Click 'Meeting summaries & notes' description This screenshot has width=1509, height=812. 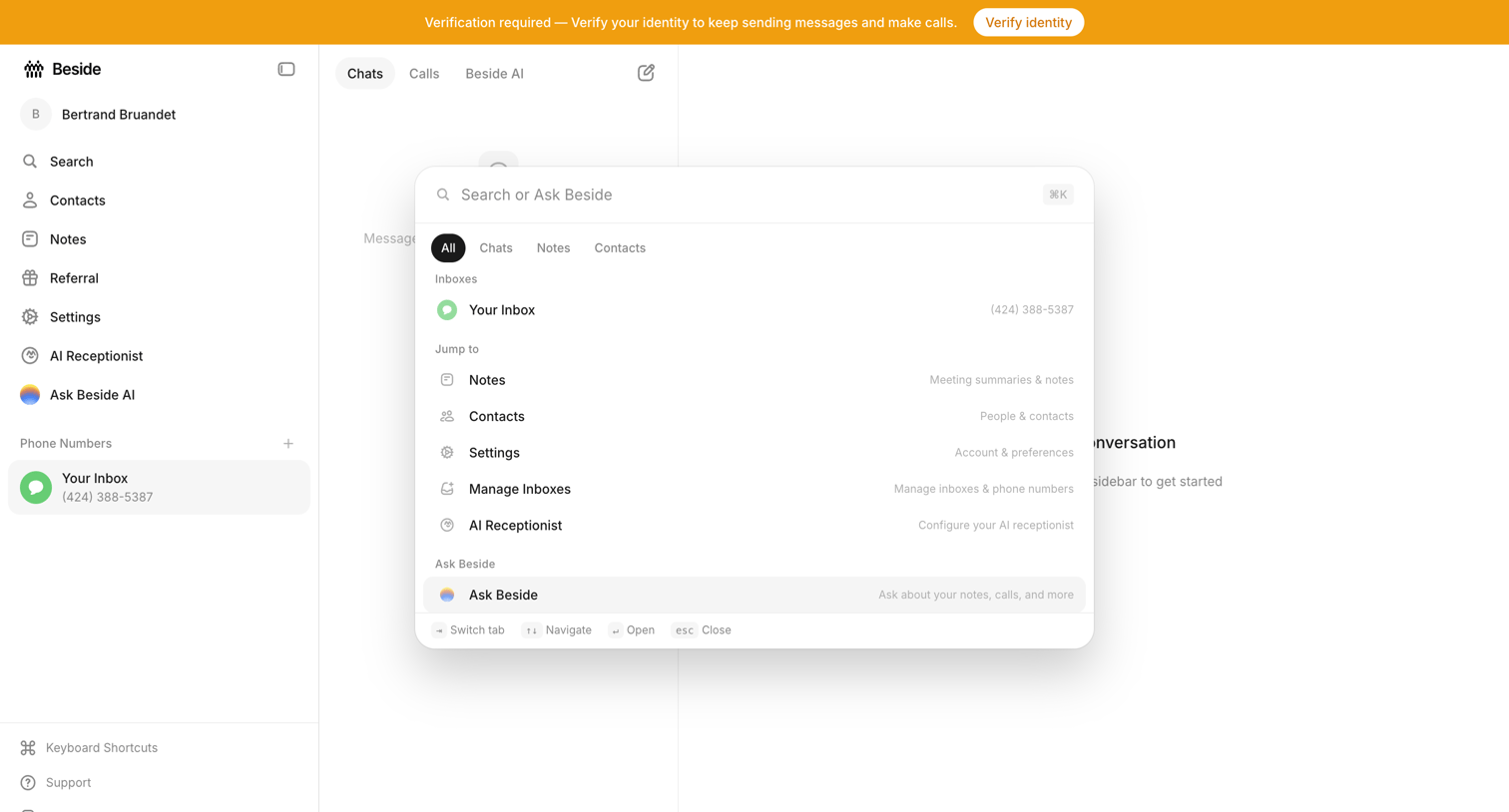click(x=1001, y=380)
